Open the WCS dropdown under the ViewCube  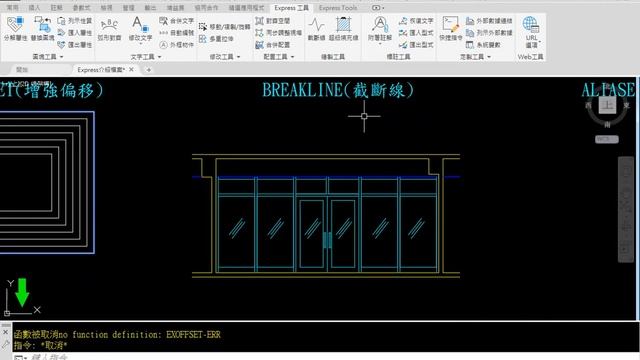click(607, 139)
